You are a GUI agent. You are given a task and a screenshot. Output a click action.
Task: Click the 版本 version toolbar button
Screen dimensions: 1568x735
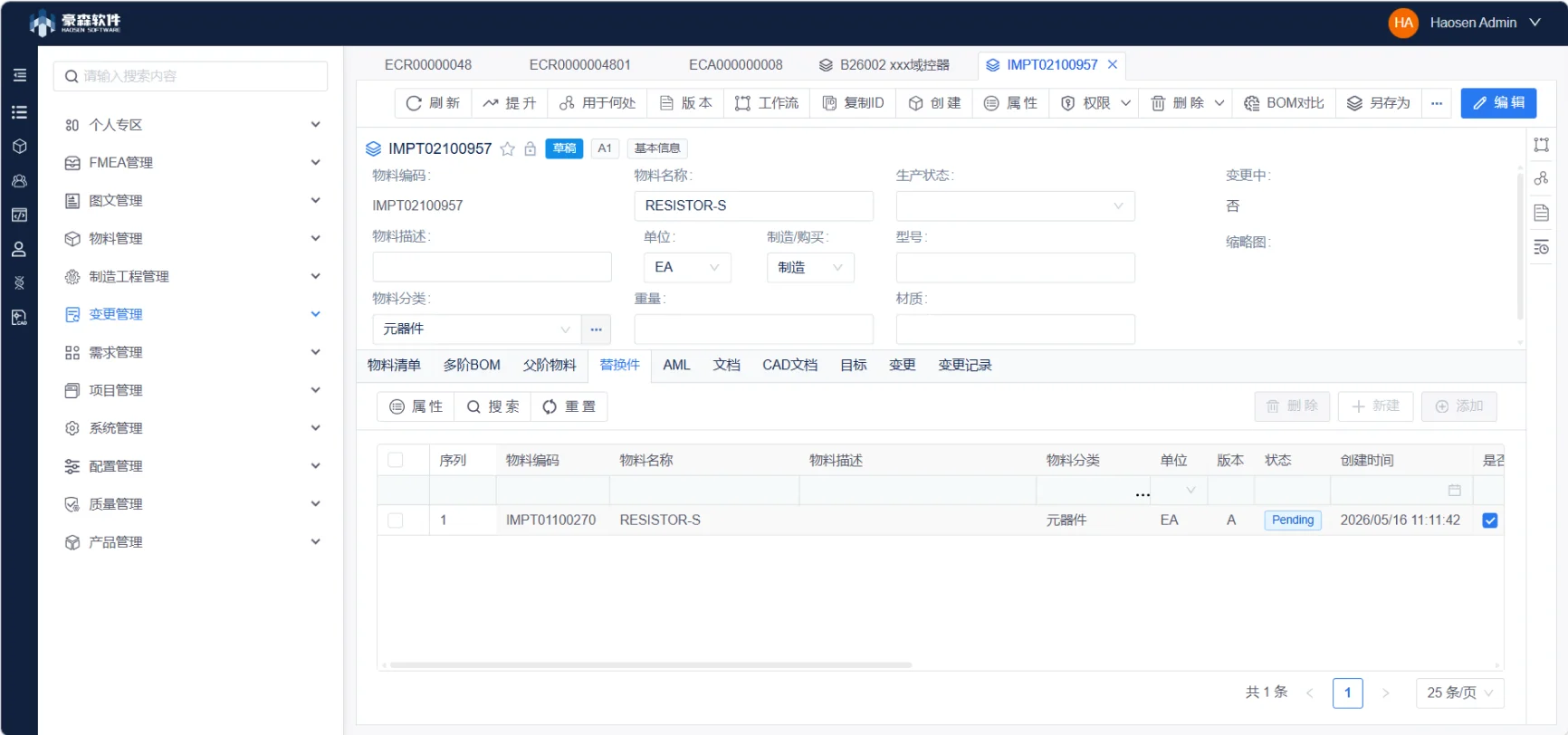click(685, 103)
